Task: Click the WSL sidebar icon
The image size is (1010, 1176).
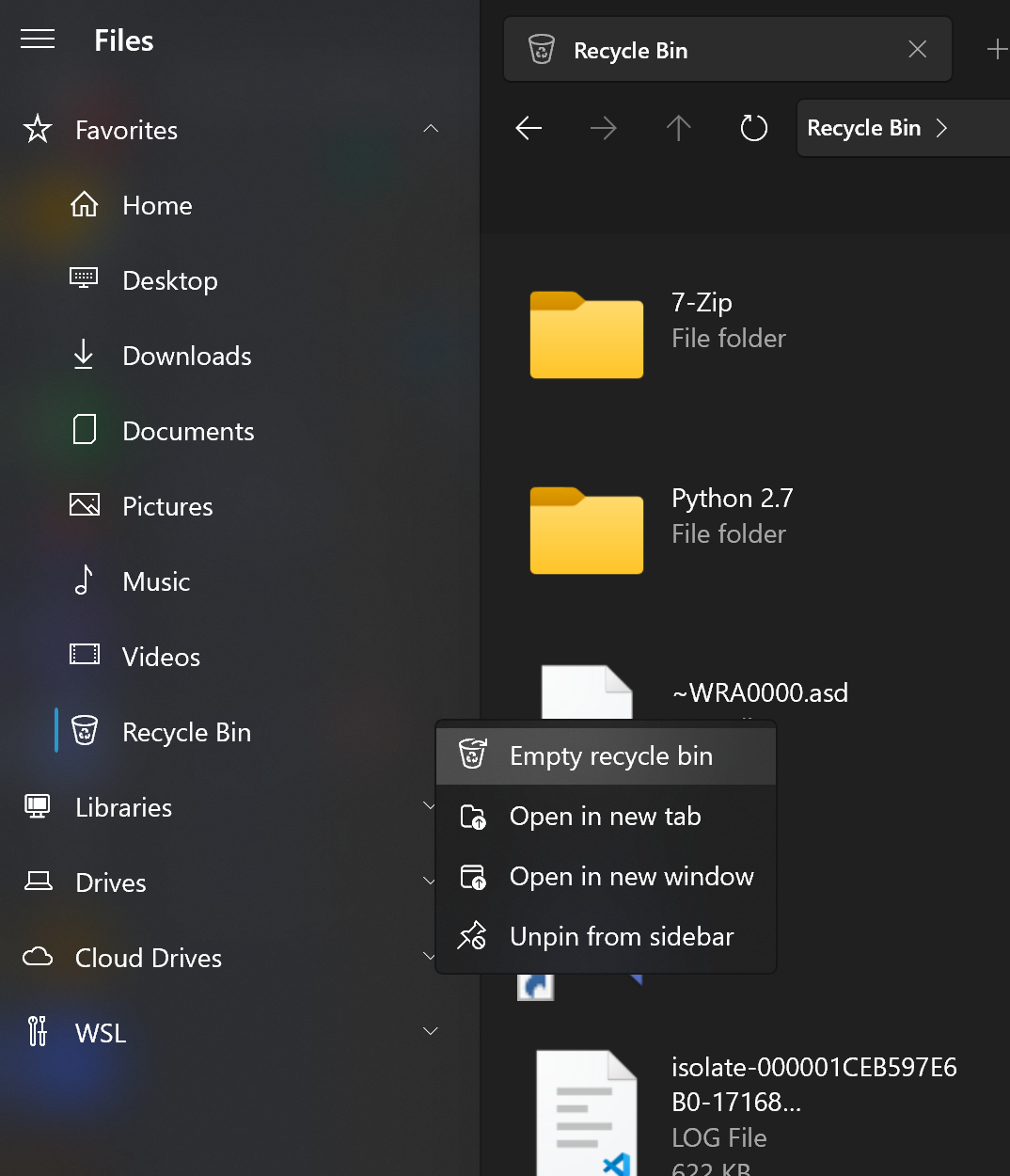Action: (x=36, y=1032)
